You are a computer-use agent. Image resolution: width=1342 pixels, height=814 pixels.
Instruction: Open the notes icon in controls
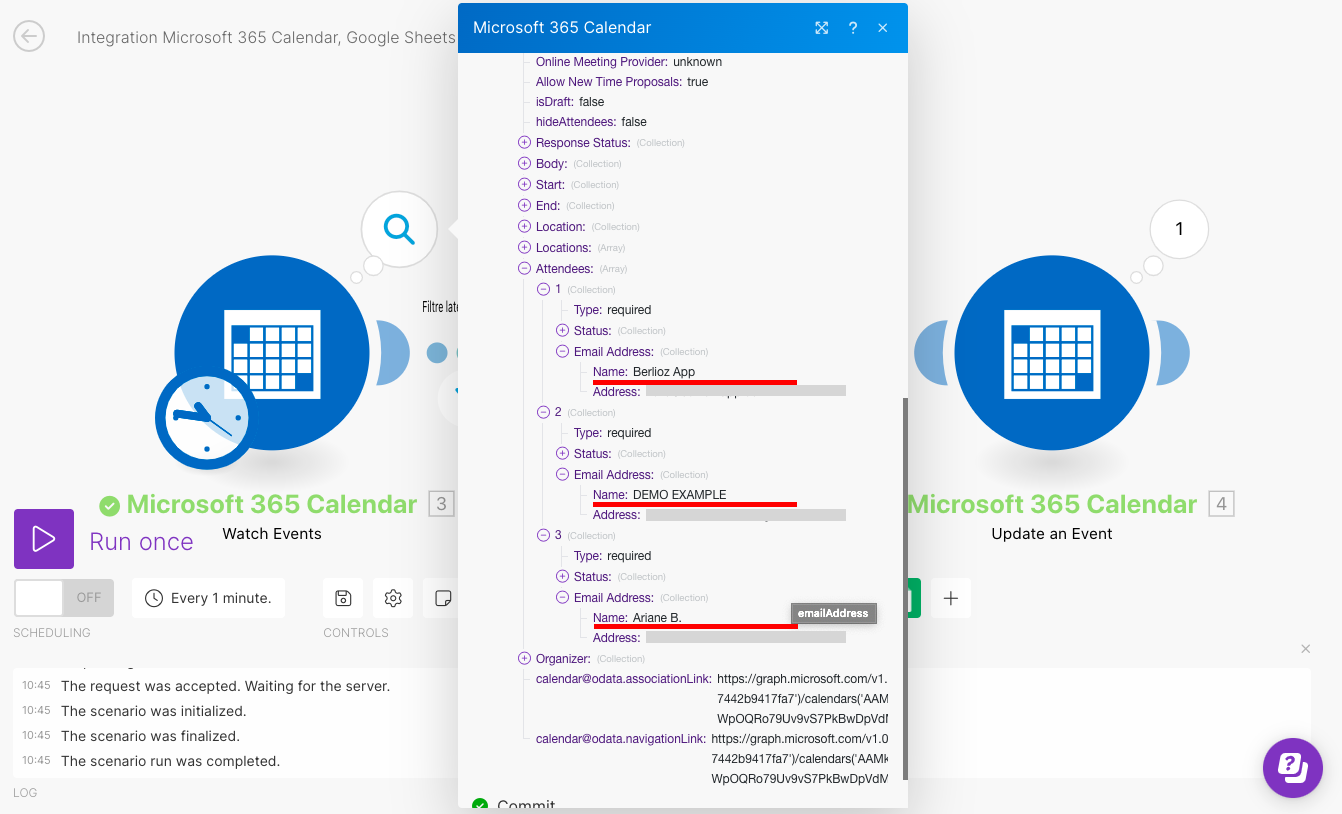pos(441,598)
